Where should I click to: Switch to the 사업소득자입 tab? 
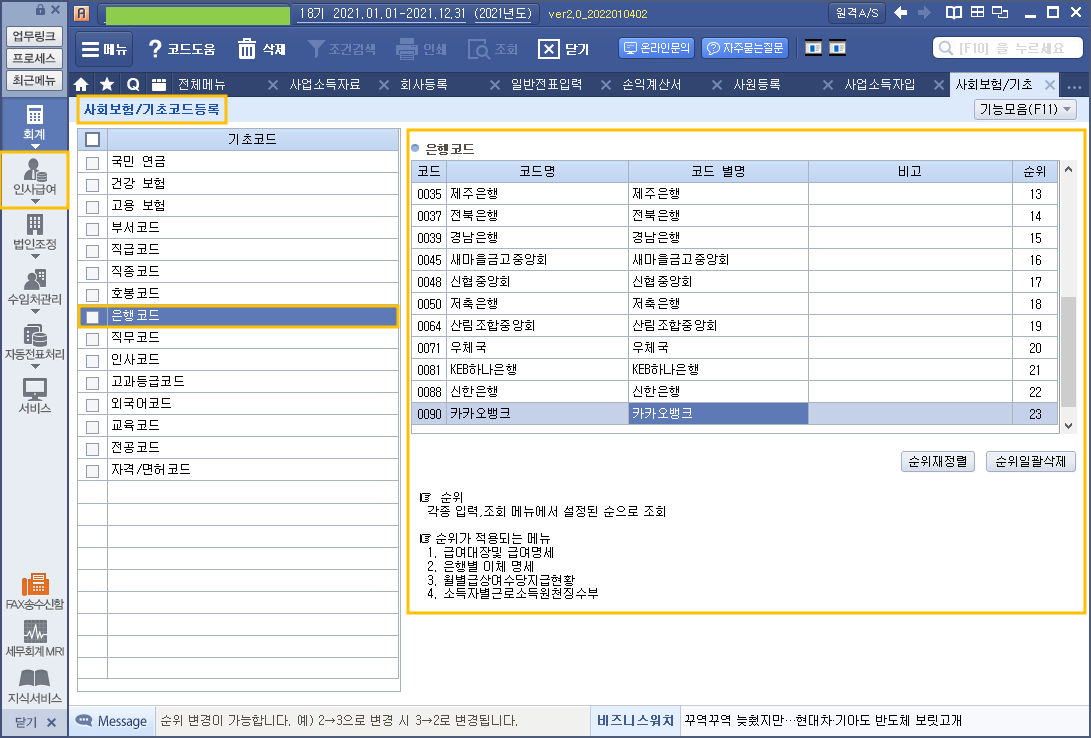879,85
